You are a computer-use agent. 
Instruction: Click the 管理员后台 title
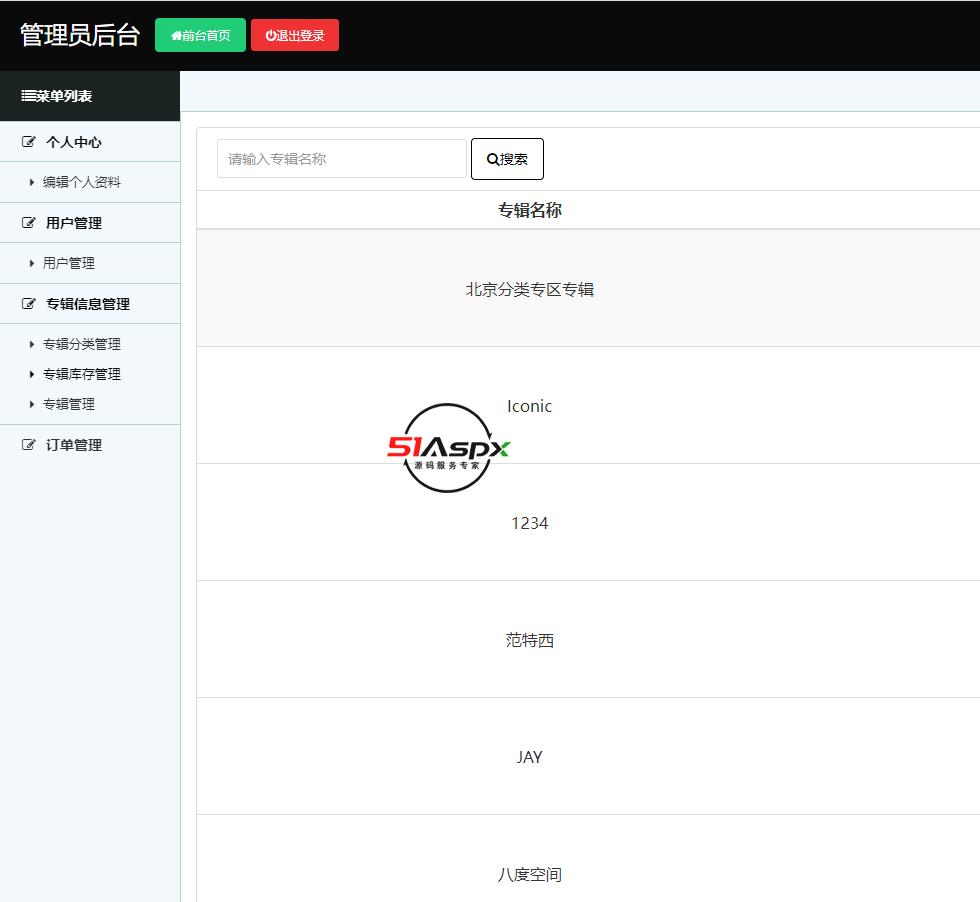point(80,35)
